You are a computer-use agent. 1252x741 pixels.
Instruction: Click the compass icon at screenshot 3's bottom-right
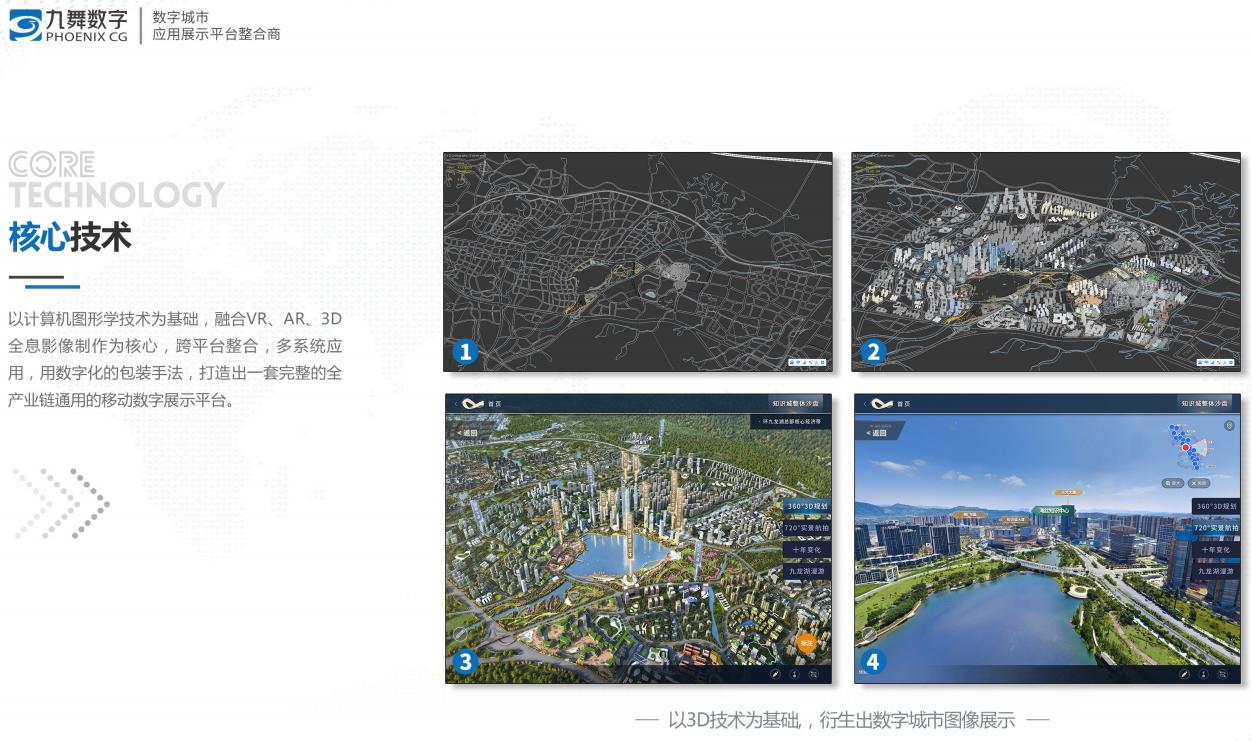point(812,674)
